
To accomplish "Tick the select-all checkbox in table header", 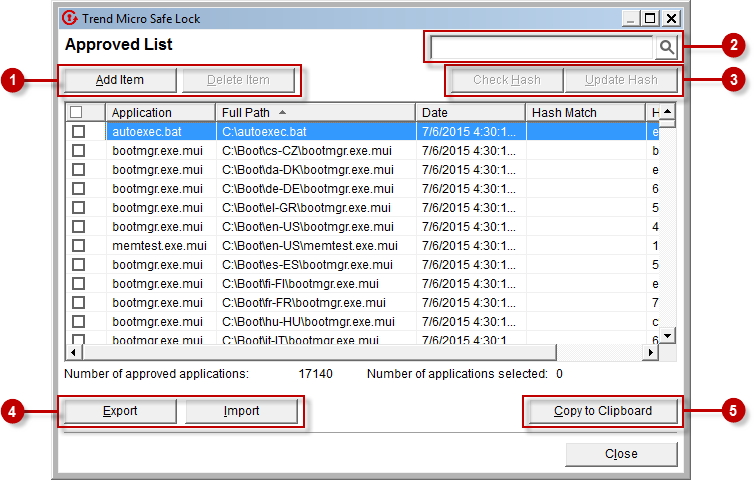I will click(77, 113).
